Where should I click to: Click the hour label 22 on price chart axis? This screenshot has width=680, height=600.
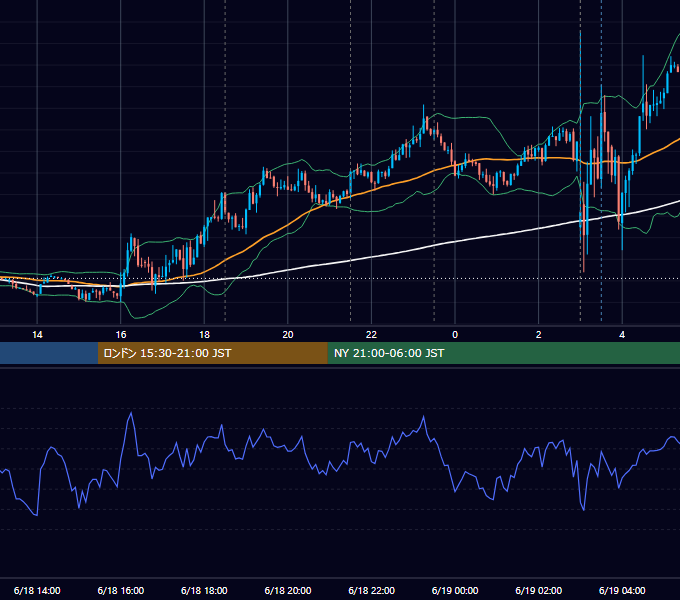pos(371,335)
